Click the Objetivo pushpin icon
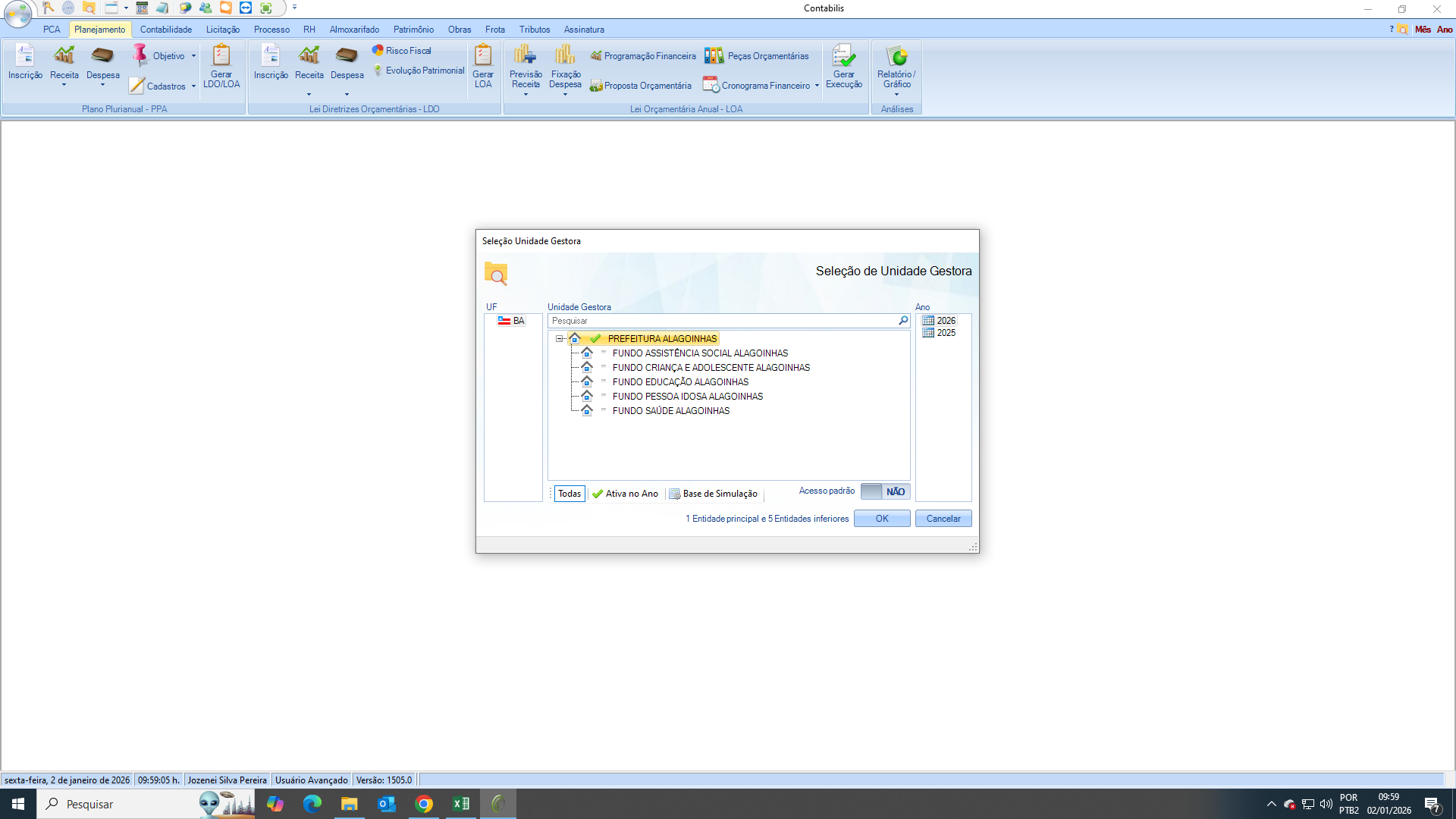The height and width of the screenshot is (819, 1456). point(140,55)
